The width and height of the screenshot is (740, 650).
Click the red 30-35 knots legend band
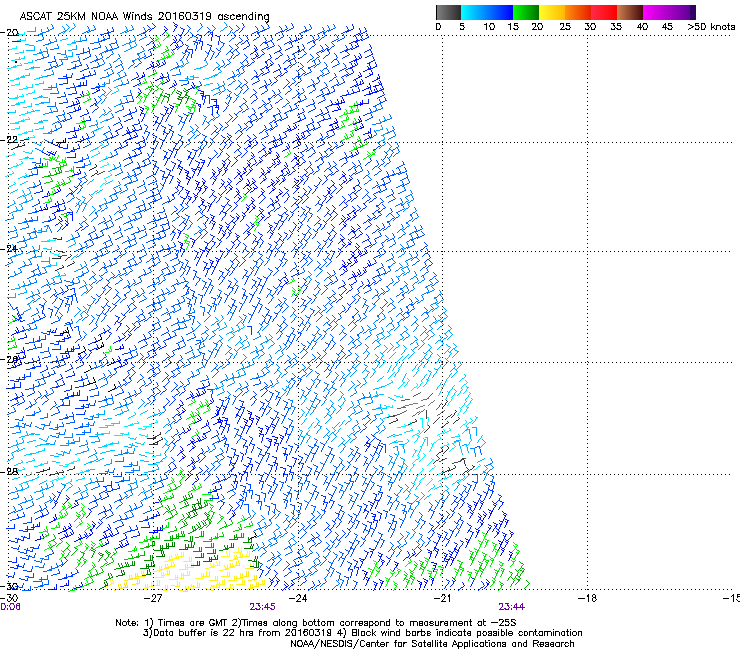point(604,12)
